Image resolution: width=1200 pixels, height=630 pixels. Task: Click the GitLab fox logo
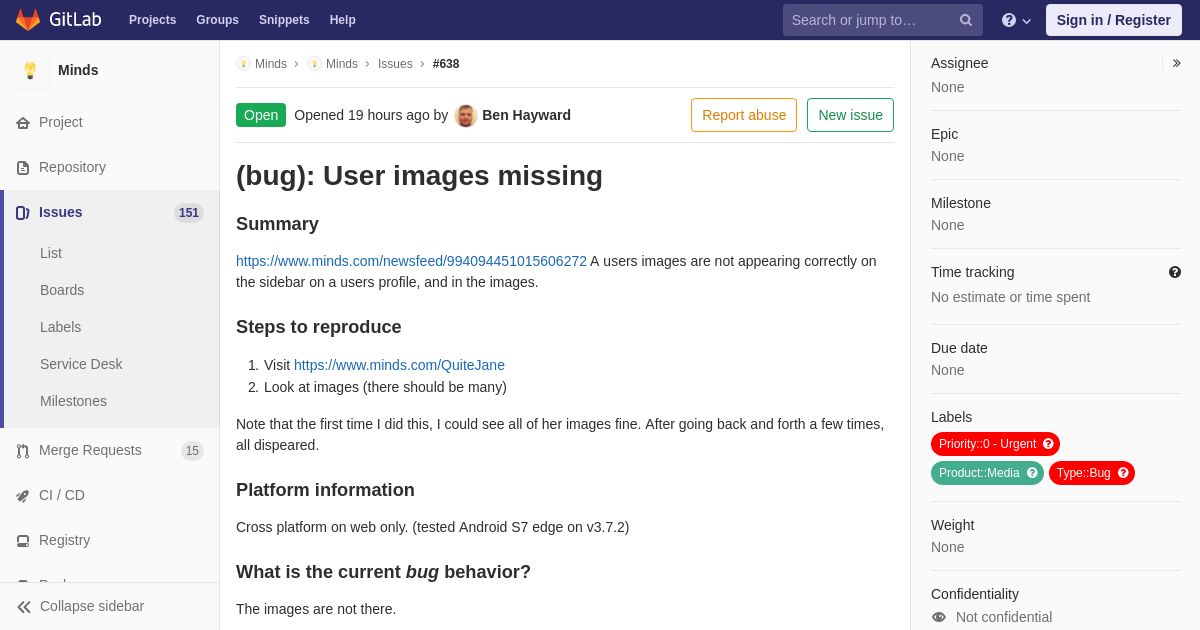(28, 20)
